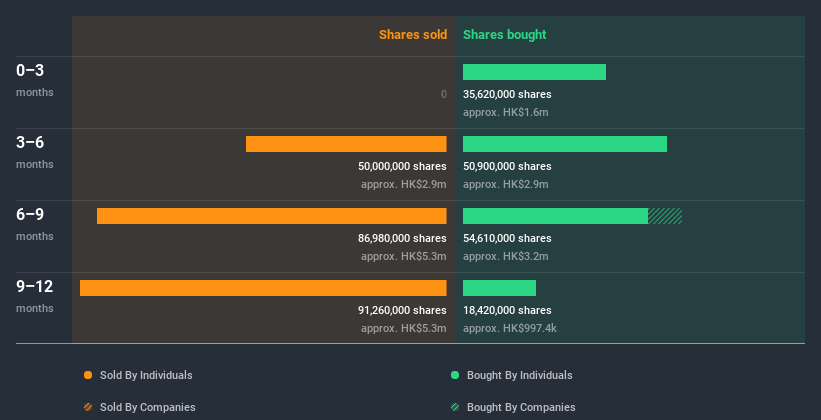Click the solid green 6–9 months bought bar
The image size is (821, 420).
[556, 216]
